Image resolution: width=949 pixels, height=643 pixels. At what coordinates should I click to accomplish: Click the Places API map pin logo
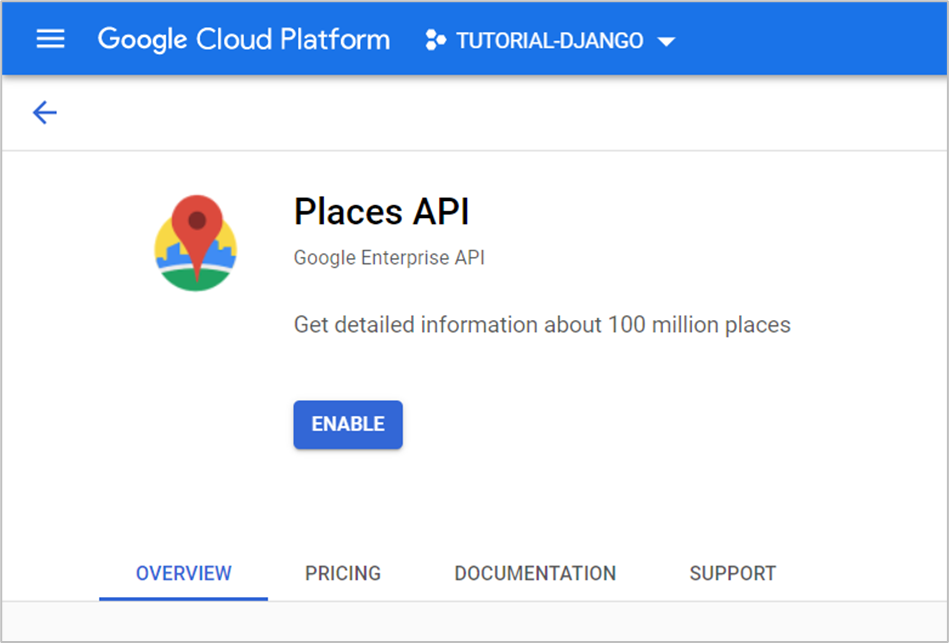[x=196, y=243]
